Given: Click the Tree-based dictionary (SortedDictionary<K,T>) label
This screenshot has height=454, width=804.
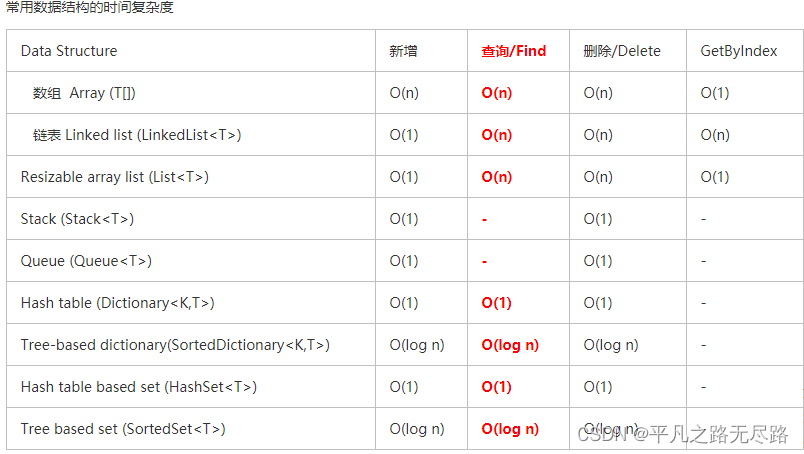Looking at the screenshot, I should pyautogui.click(x=175, y=345).
